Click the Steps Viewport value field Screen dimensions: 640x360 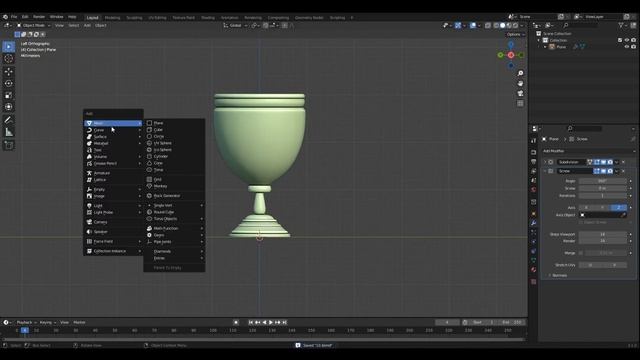pos(602,234)
